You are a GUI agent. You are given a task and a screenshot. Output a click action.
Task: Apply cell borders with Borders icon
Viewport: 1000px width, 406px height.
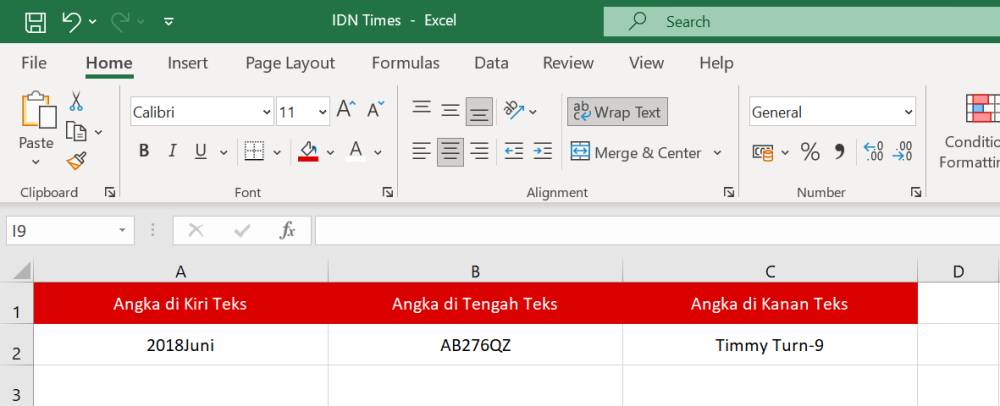[254, 152]
